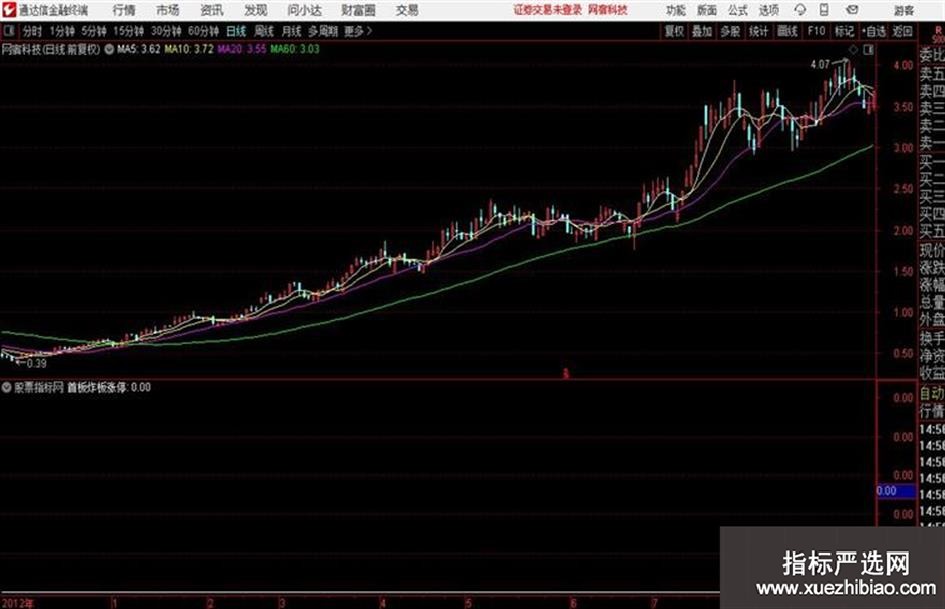Open the sub-indicator 股票指标网 settings circle
The width and height of the screenshot is (945, 609).
pos(6,388)
